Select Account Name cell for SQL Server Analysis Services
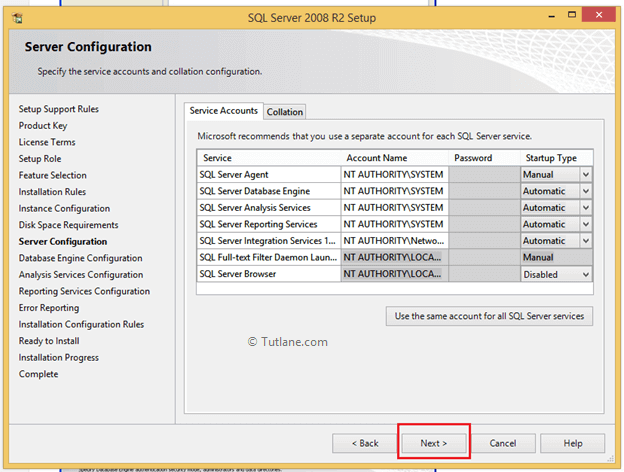This screenshot has height=472, width=624. coord(394,208)
